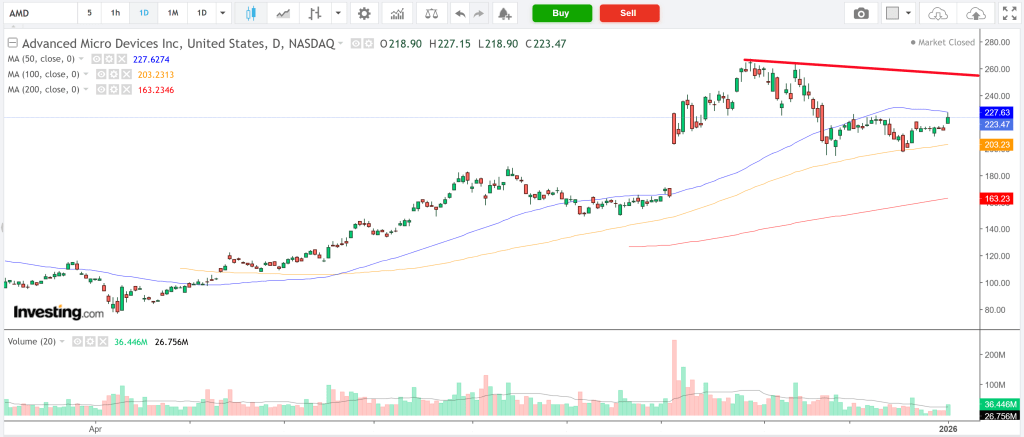
Task: Open chart settings gear in the toolbar
Action: (x=364, y=13)
